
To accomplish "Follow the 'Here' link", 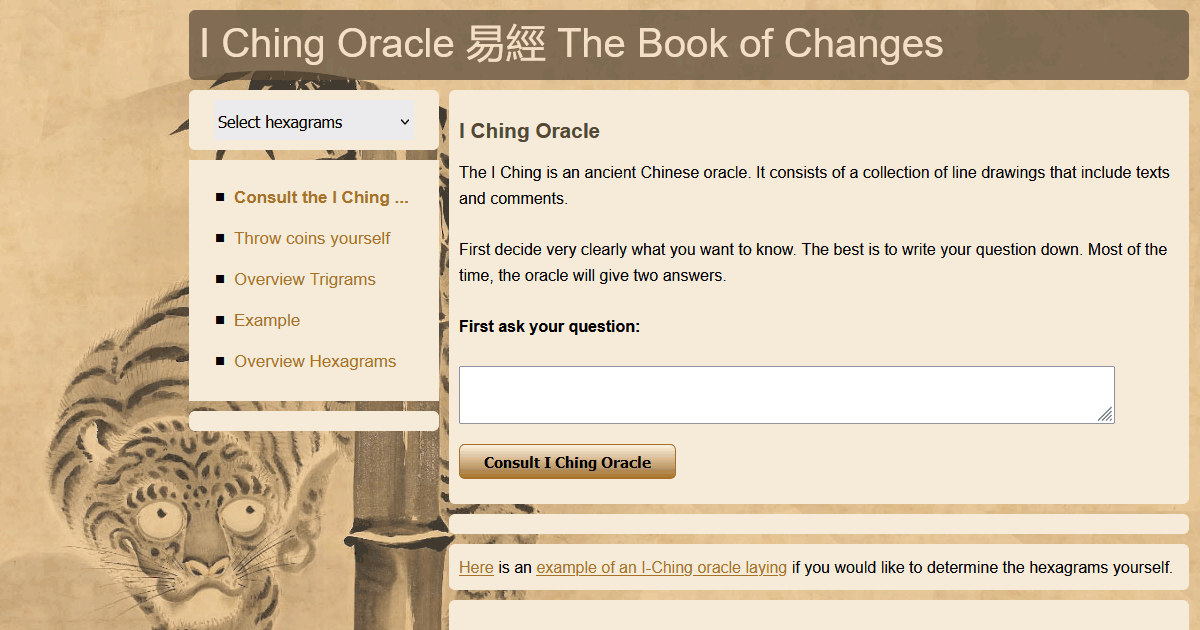I will pyautogui.click(x=476, y=567).
